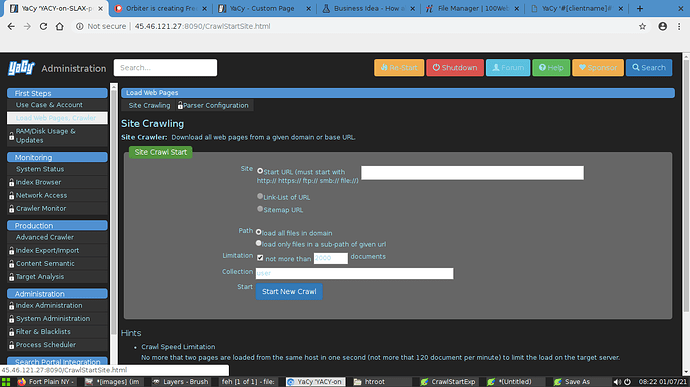This screenshot has width=690, height=387.
Task: Click the Start URL text field
Action: [472, 173]
